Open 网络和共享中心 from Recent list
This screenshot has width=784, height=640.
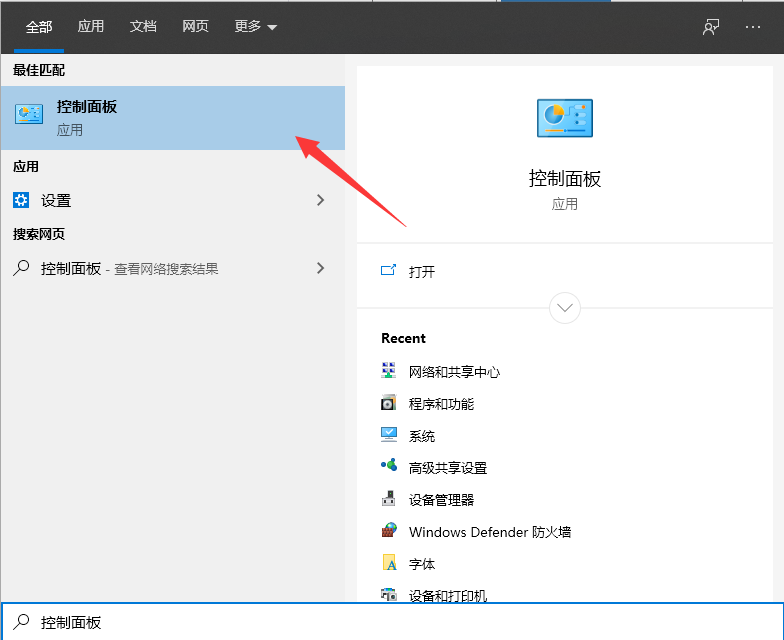pyautogui.click(x=453, y=372)
